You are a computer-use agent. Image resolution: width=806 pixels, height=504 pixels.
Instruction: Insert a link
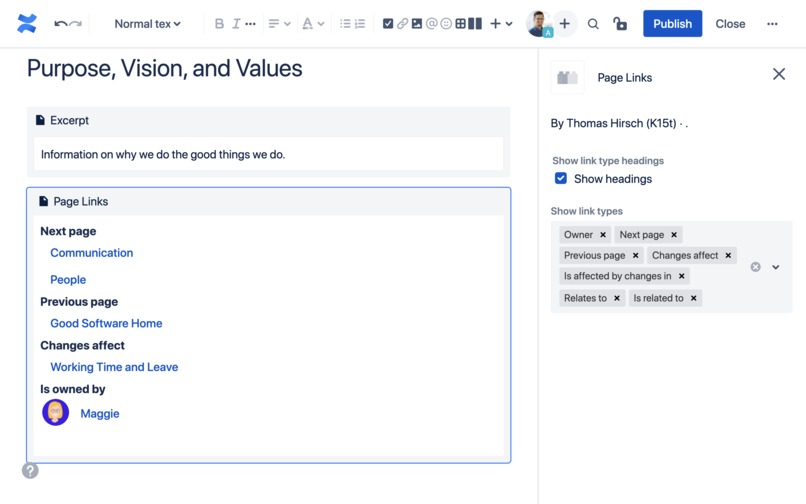click(402, 24)
